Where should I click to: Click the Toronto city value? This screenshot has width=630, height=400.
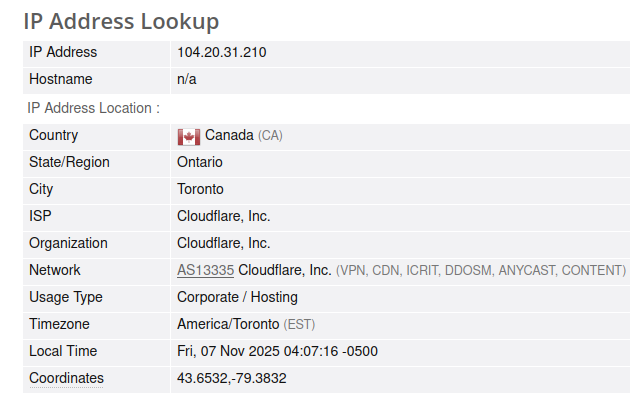[x=200, y=189]
